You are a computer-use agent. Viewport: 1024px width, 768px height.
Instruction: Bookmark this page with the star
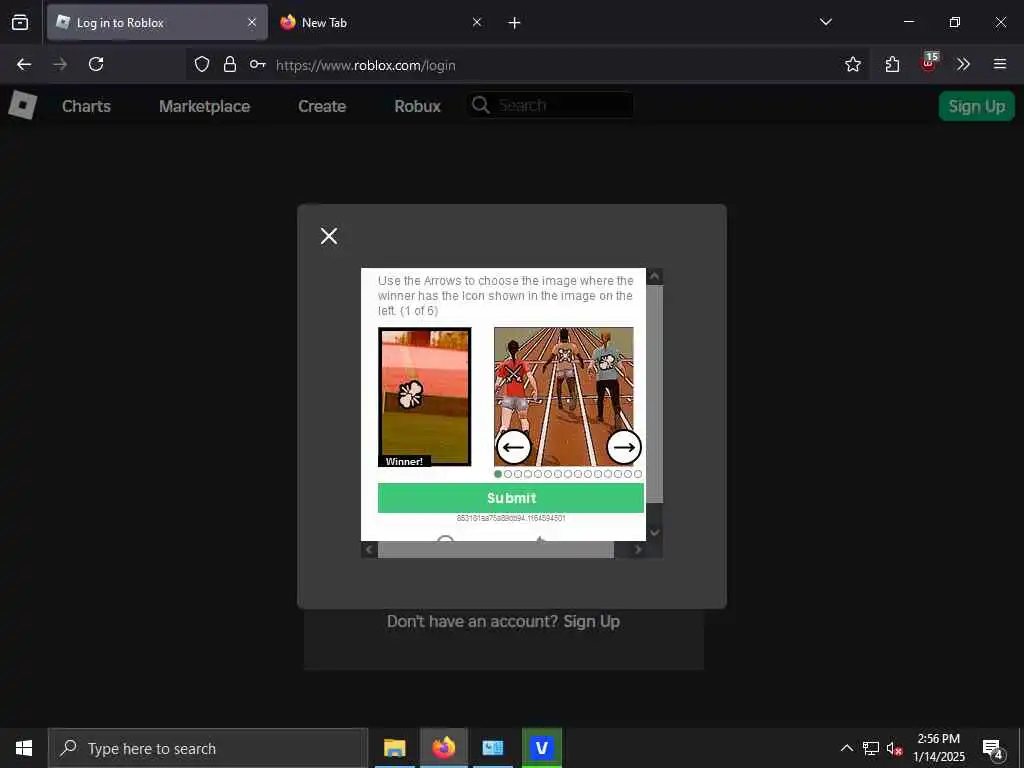coord(852,64)
